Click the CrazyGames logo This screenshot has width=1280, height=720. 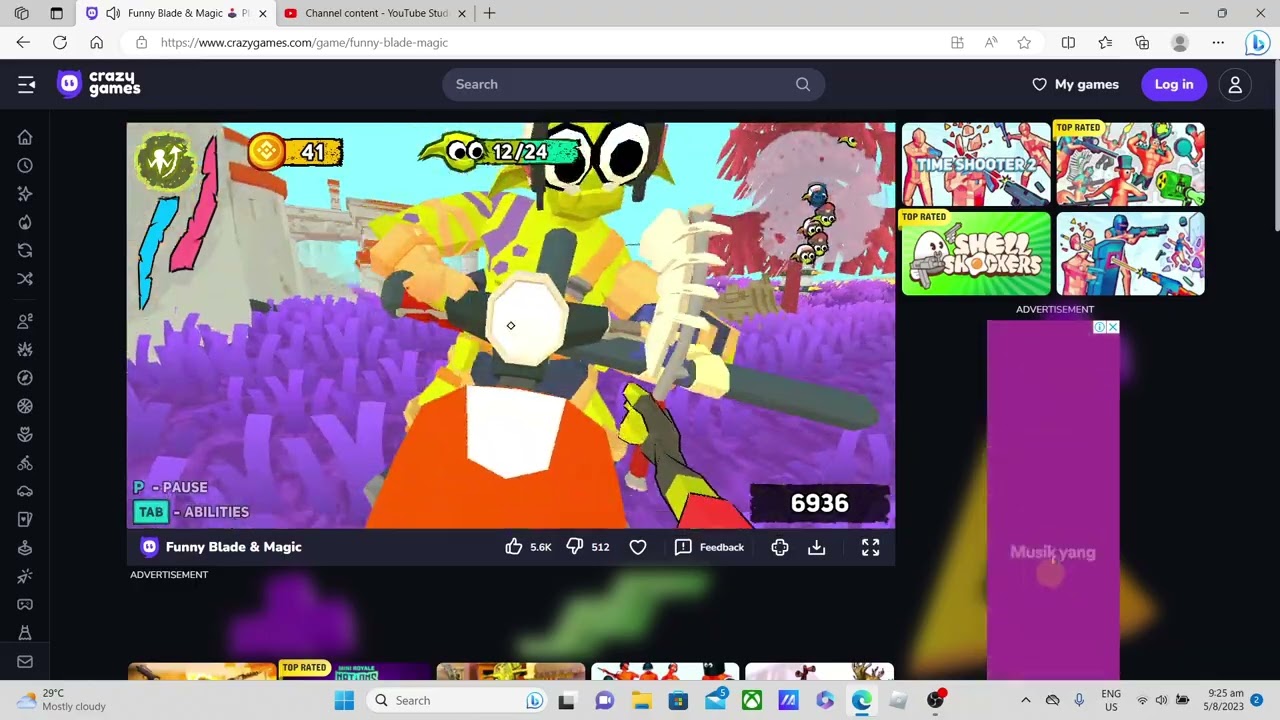tap(98, 84)
